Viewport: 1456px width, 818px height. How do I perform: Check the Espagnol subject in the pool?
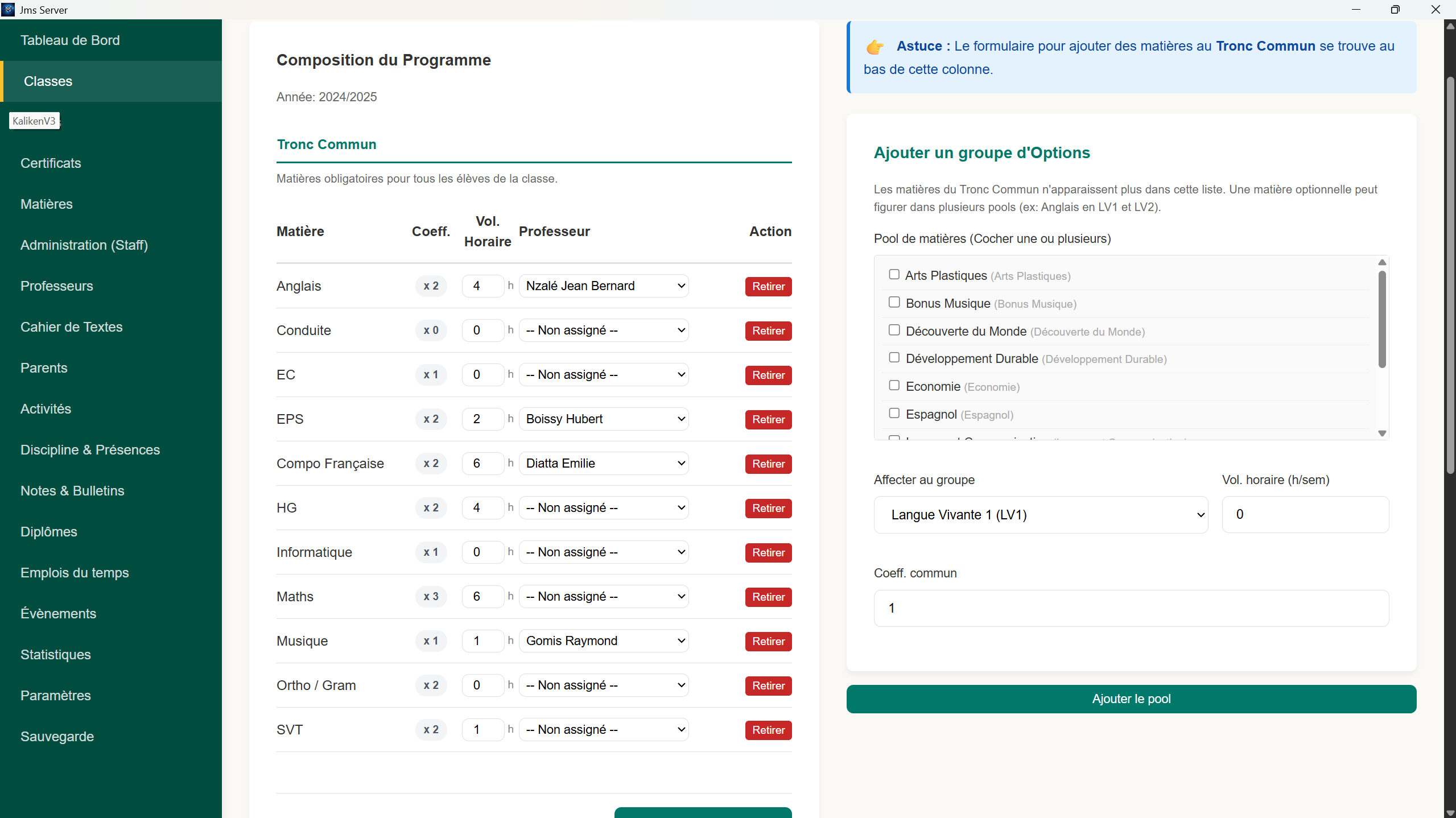[x=894, y=413]
